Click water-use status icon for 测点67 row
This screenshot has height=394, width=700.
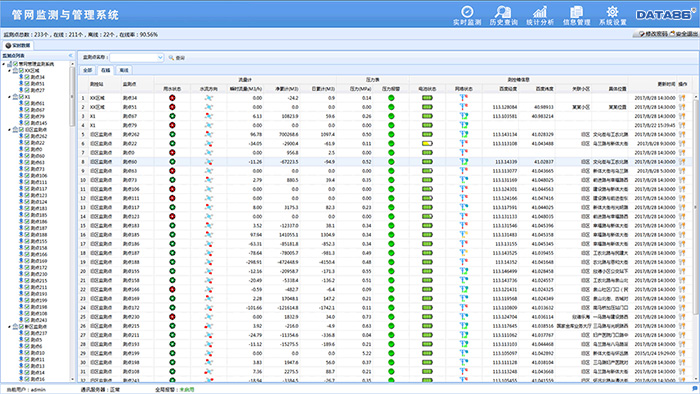(x=172, y=116)
